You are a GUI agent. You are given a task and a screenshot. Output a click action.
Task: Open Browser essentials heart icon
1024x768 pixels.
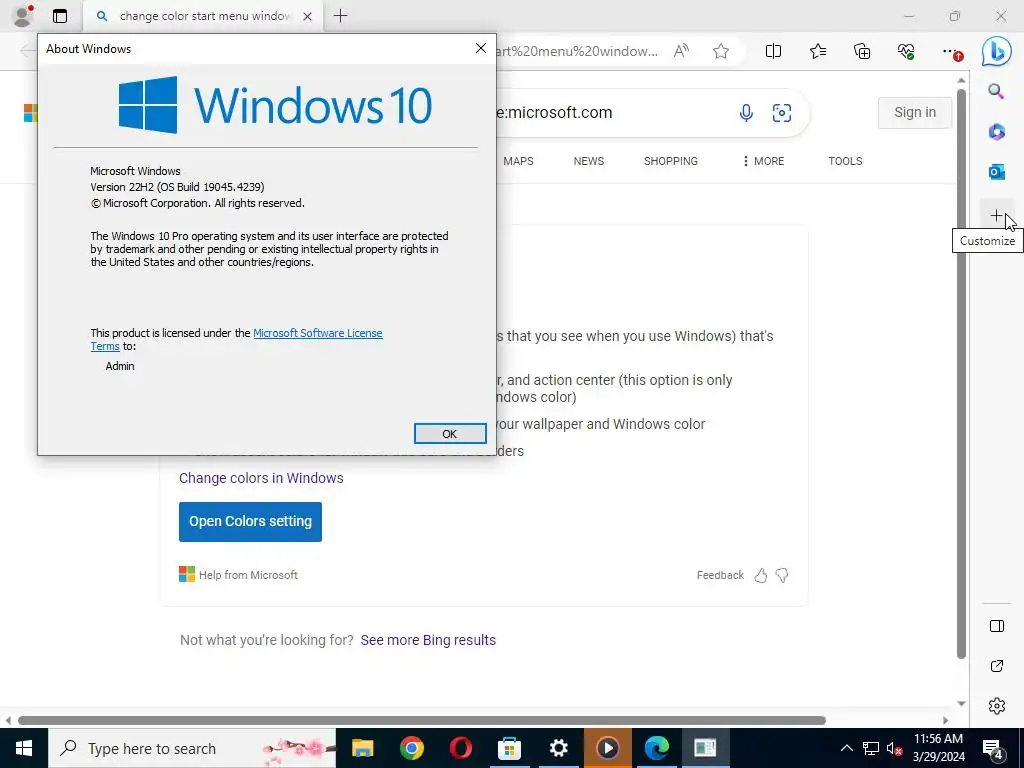click(x=906, y=51)
